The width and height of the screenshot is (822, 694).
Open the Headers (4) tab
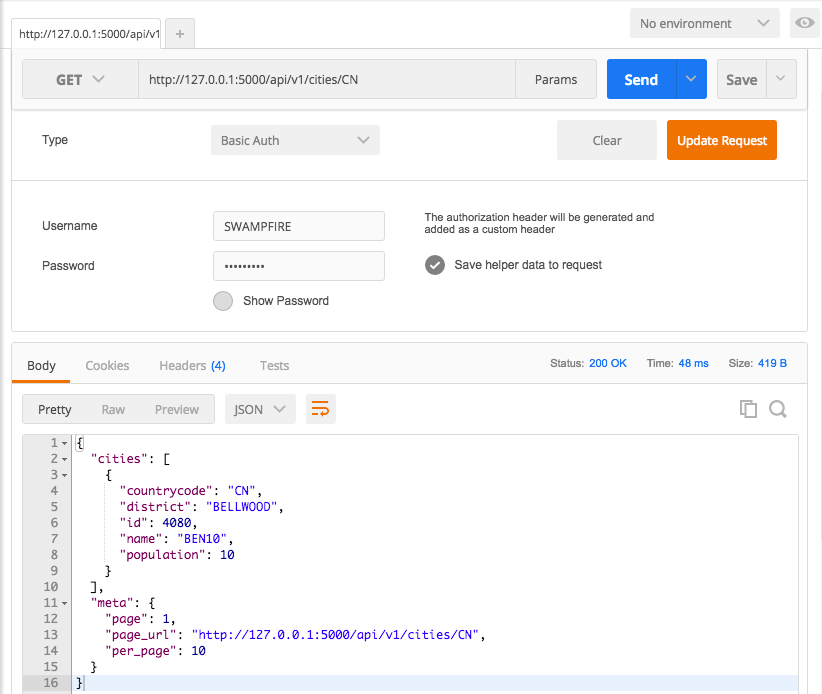point(192,365)
